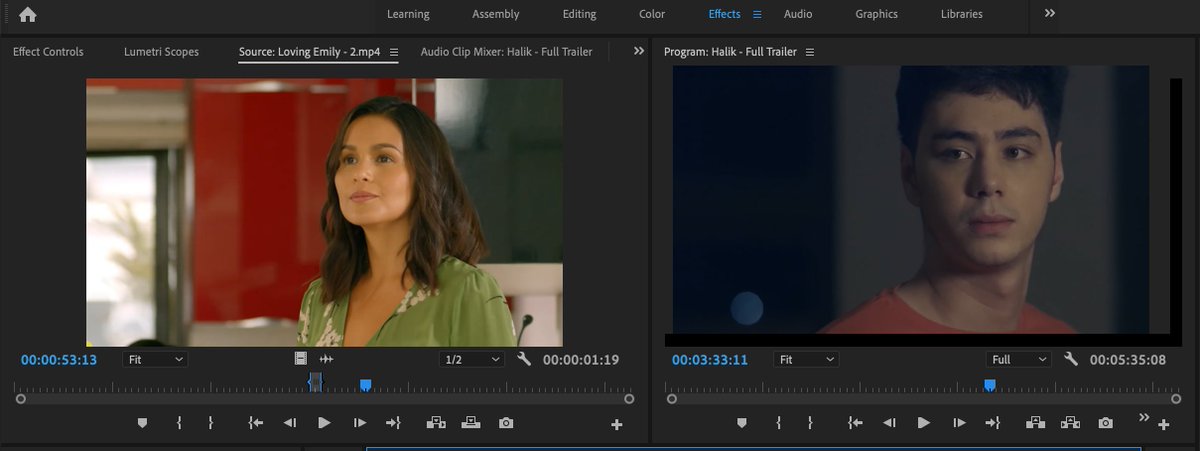
Task: Open the Effects workspace hamburger menu
Action: click(x=757, y=14)
